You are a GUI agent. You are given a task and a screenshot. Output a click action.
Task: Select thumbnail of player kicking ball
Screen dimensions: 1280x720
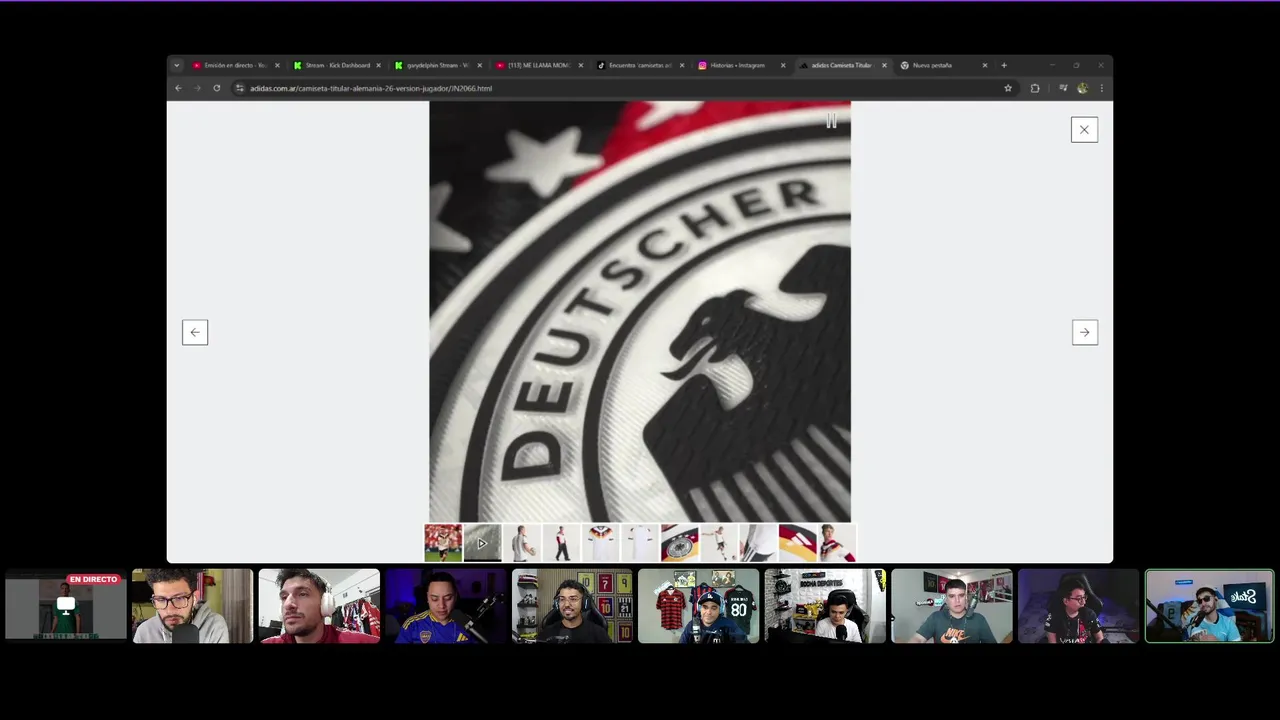[x=719, y=543]
